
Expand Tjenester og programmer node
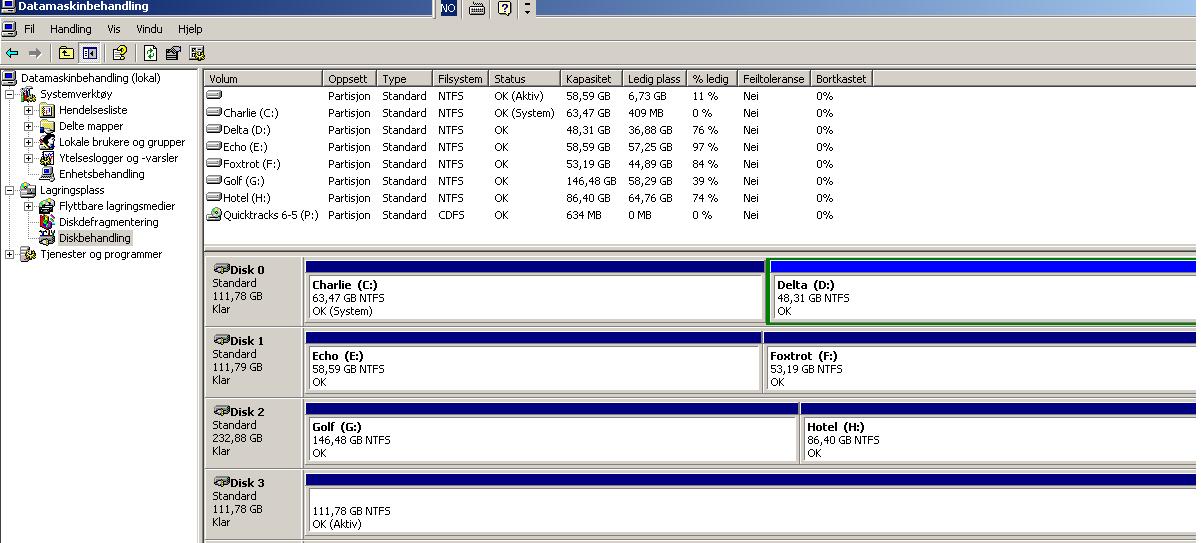[x=10, y=254]
